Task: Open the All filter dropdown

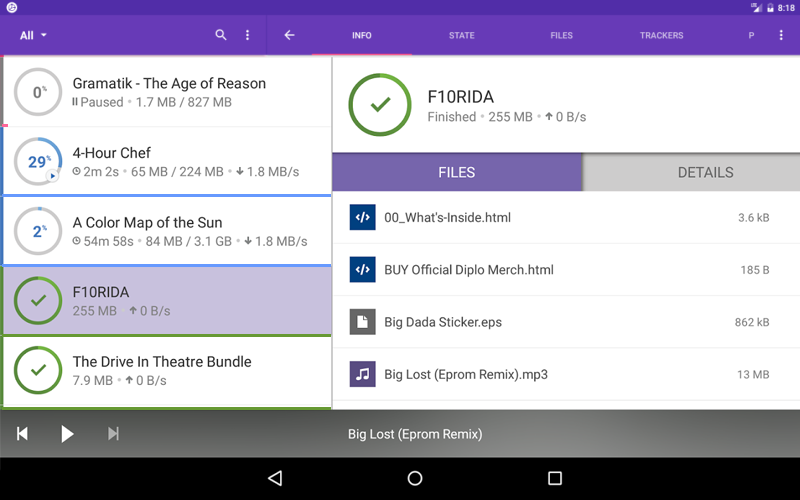Action: tap(33, 35)
